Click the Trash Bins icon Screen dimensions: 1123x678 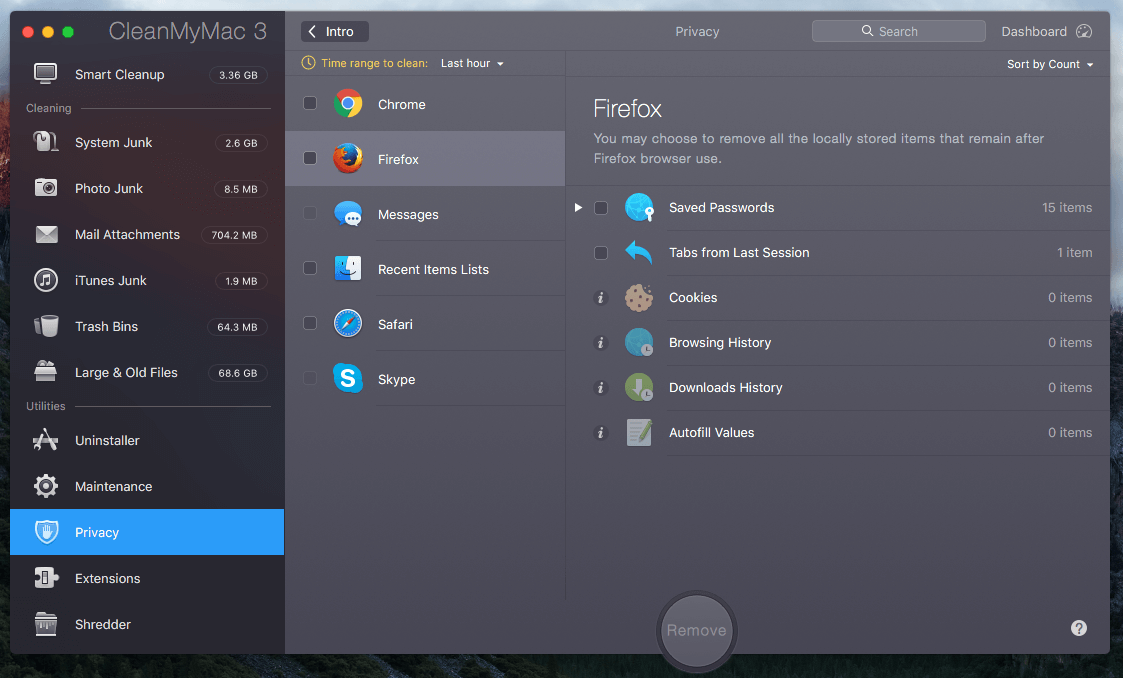coord(46,326)
